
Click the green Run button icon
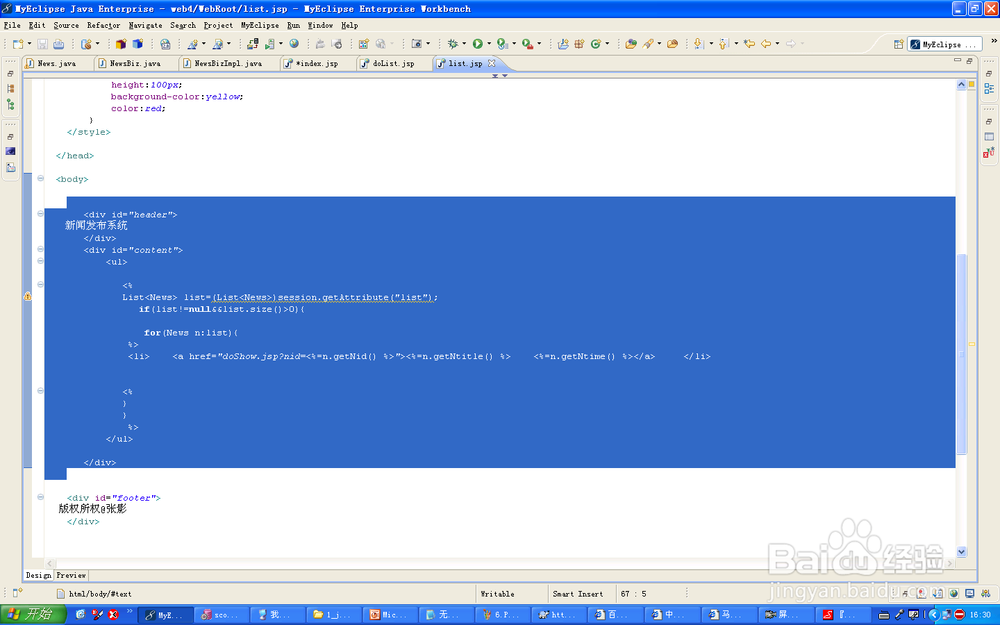[x=477, y=43]
